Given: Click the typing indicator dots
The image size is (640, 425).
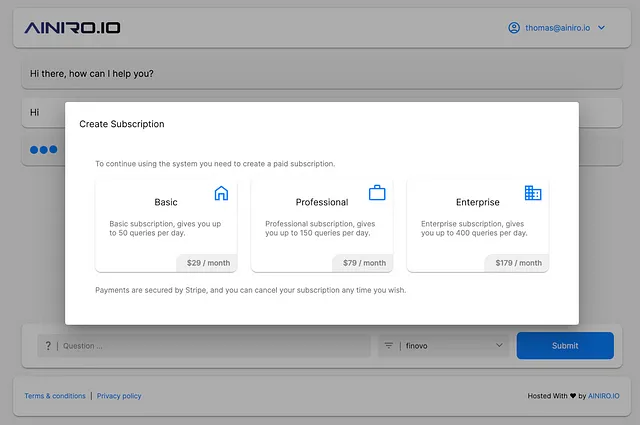Looking at the screenshot, I should point(44,150).
